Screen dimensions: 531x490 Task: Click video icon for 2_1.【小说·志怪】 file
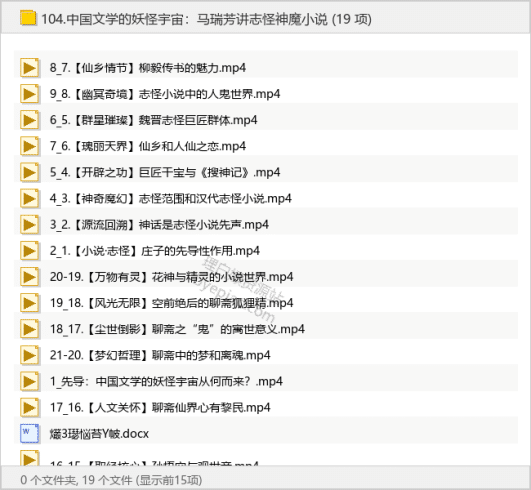click(x=29, y=251)
